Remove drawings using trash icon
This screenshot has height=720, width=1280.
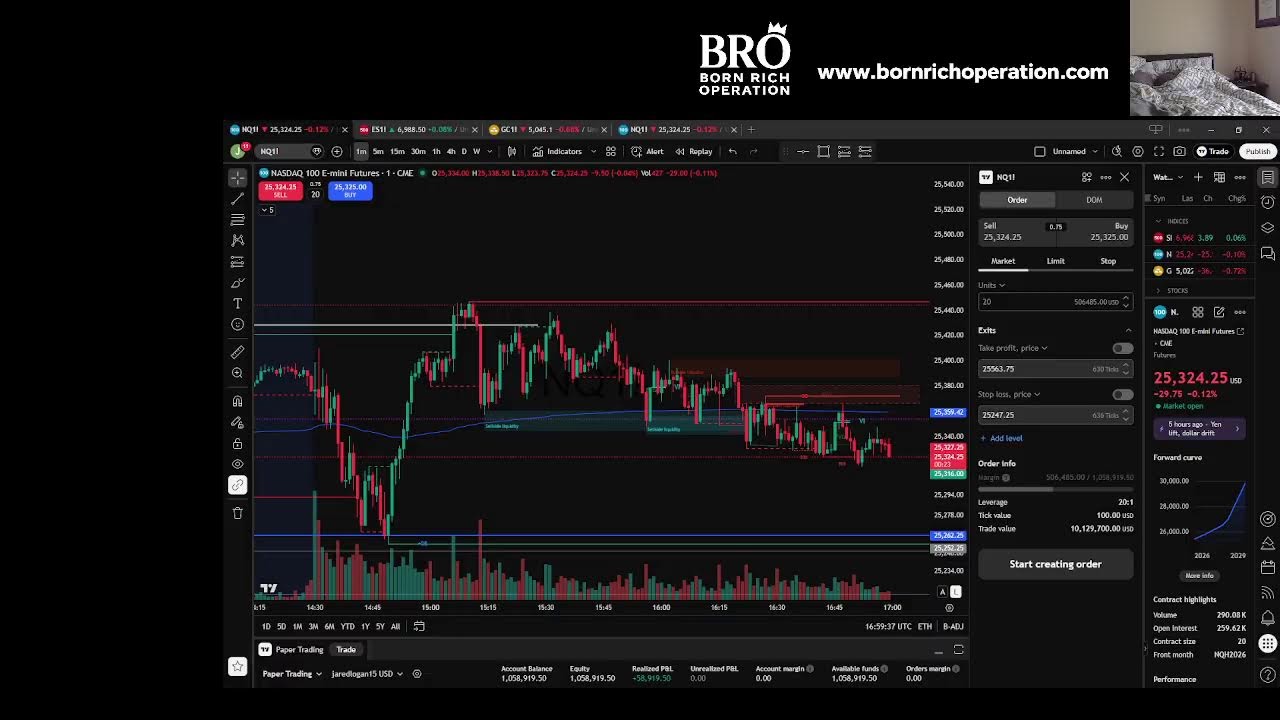[x=237, y=513]
